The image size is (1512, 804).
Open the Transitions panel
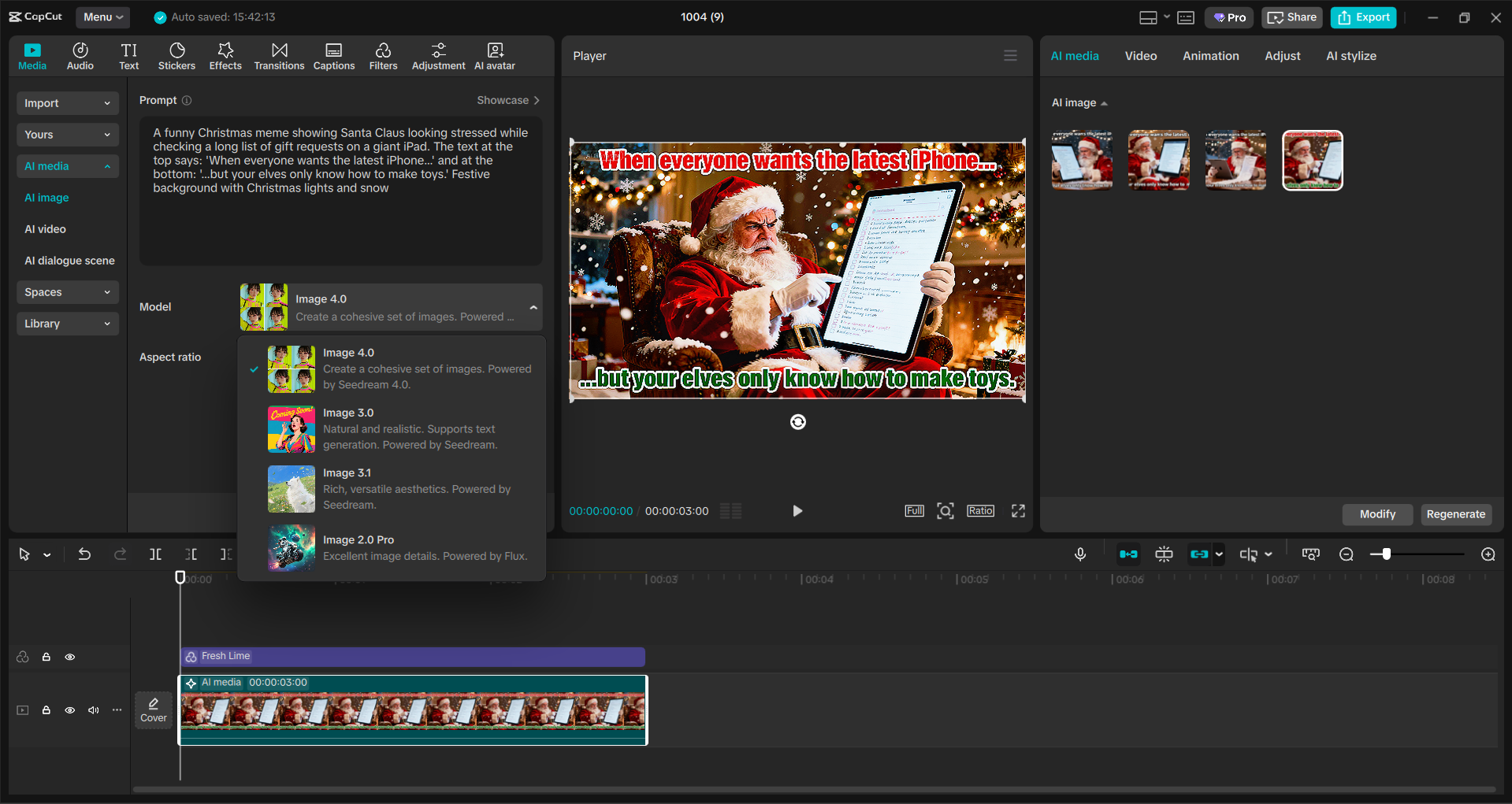click(x=279, y=55)
